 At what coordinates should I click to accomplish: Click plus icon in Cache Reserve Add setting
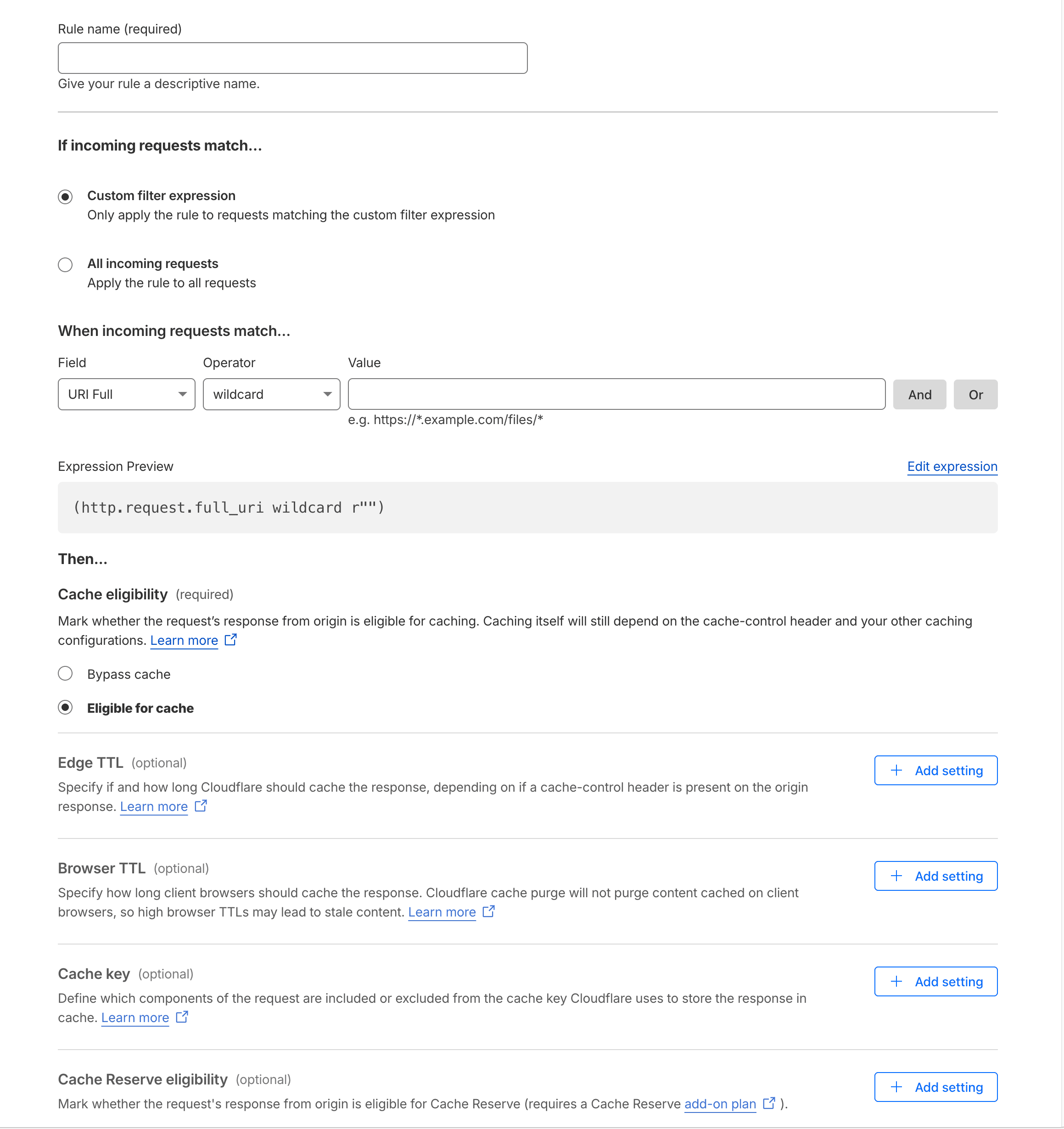click(x=896, y=1086)
